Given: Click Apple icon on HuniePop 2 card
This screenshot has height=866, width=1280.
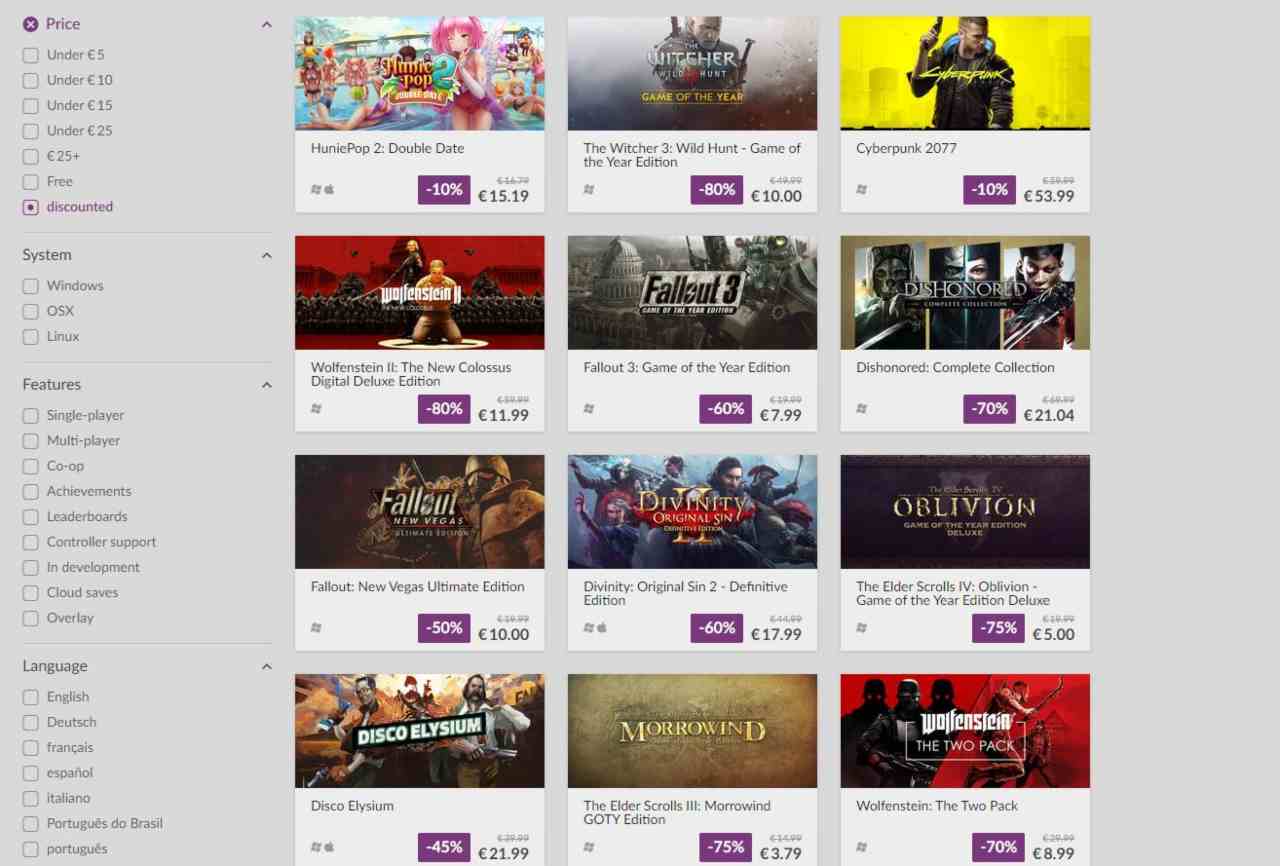Looking at the screenshot, I should [329, 189].
